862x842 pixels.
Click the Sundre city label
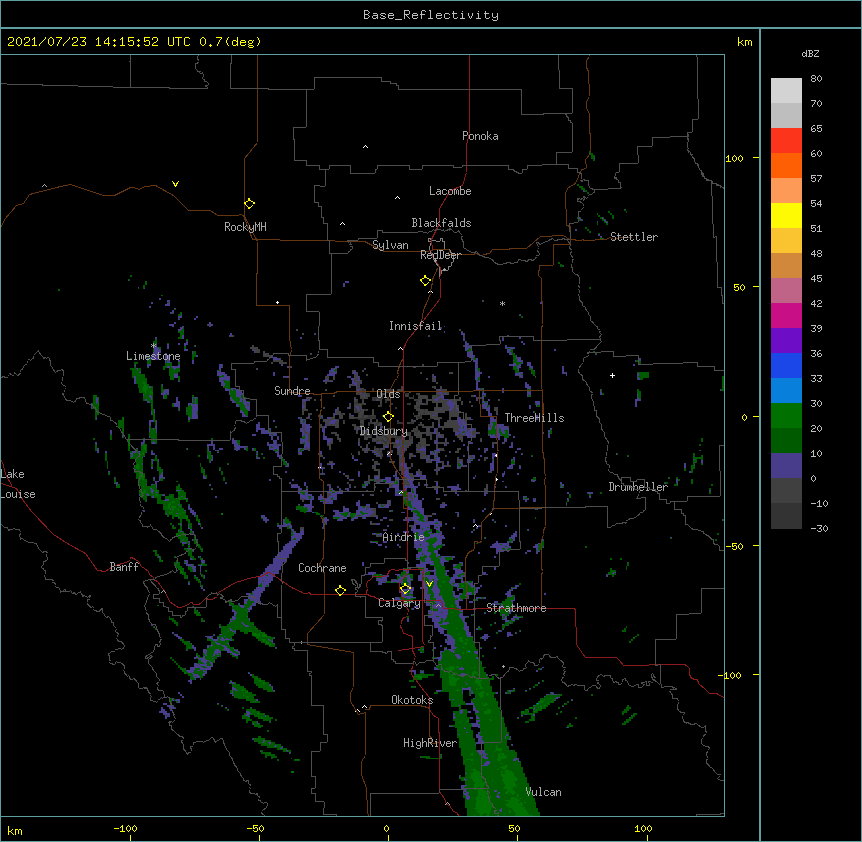click(292, 391)
